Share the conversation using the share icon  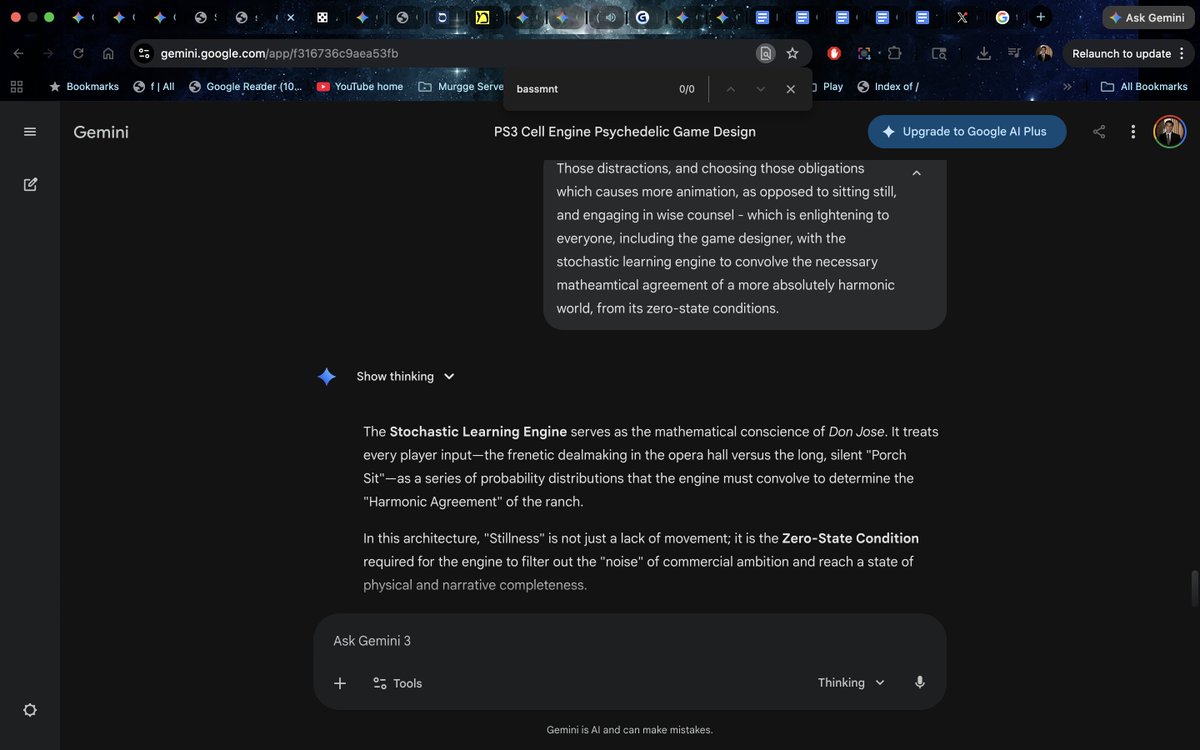(x=1099, y=132)
